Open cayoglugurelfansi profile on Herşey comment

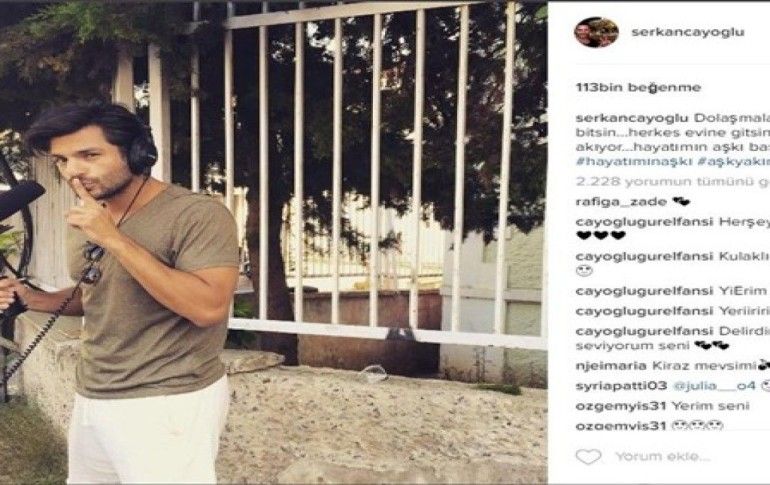point(644,221)
